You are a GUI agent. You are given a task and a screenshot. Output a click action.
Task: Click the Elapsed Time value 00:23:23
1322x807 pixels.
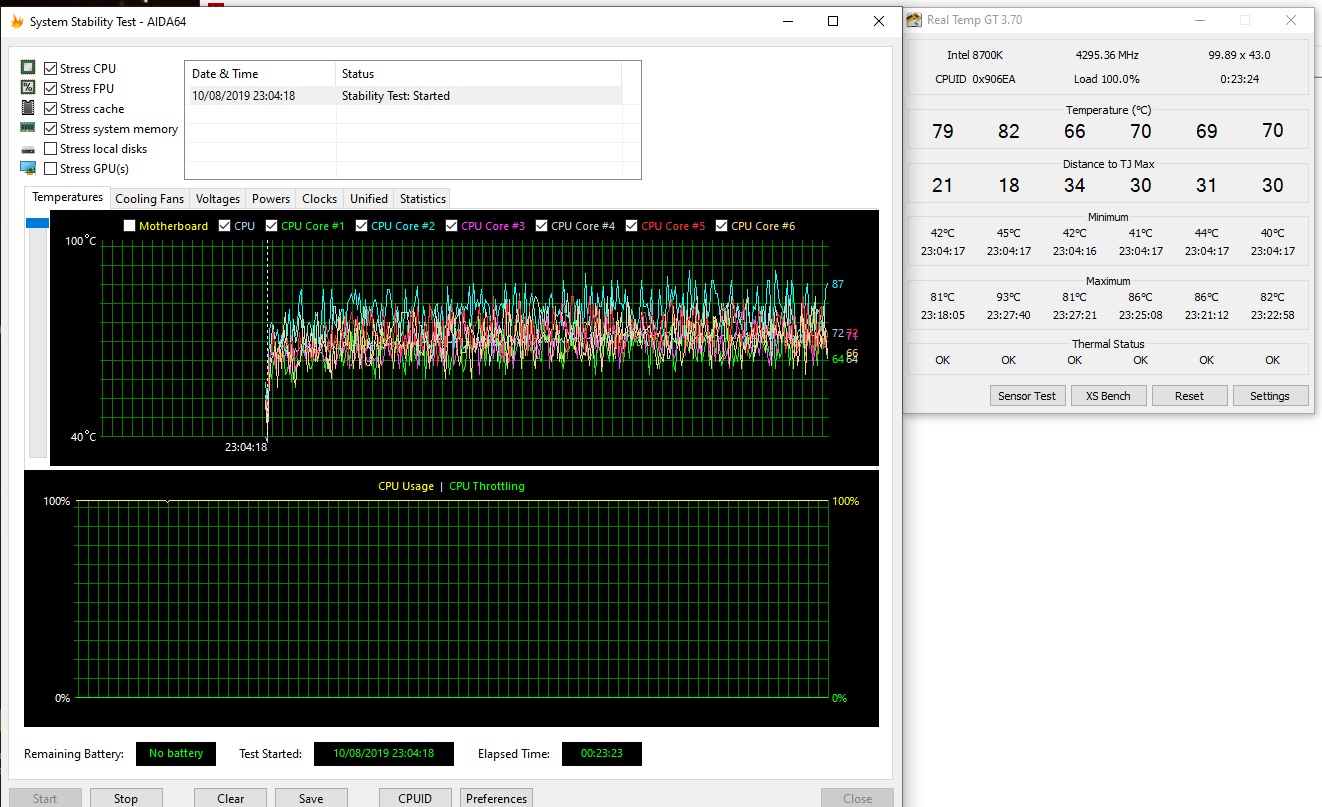coord(601,754)
